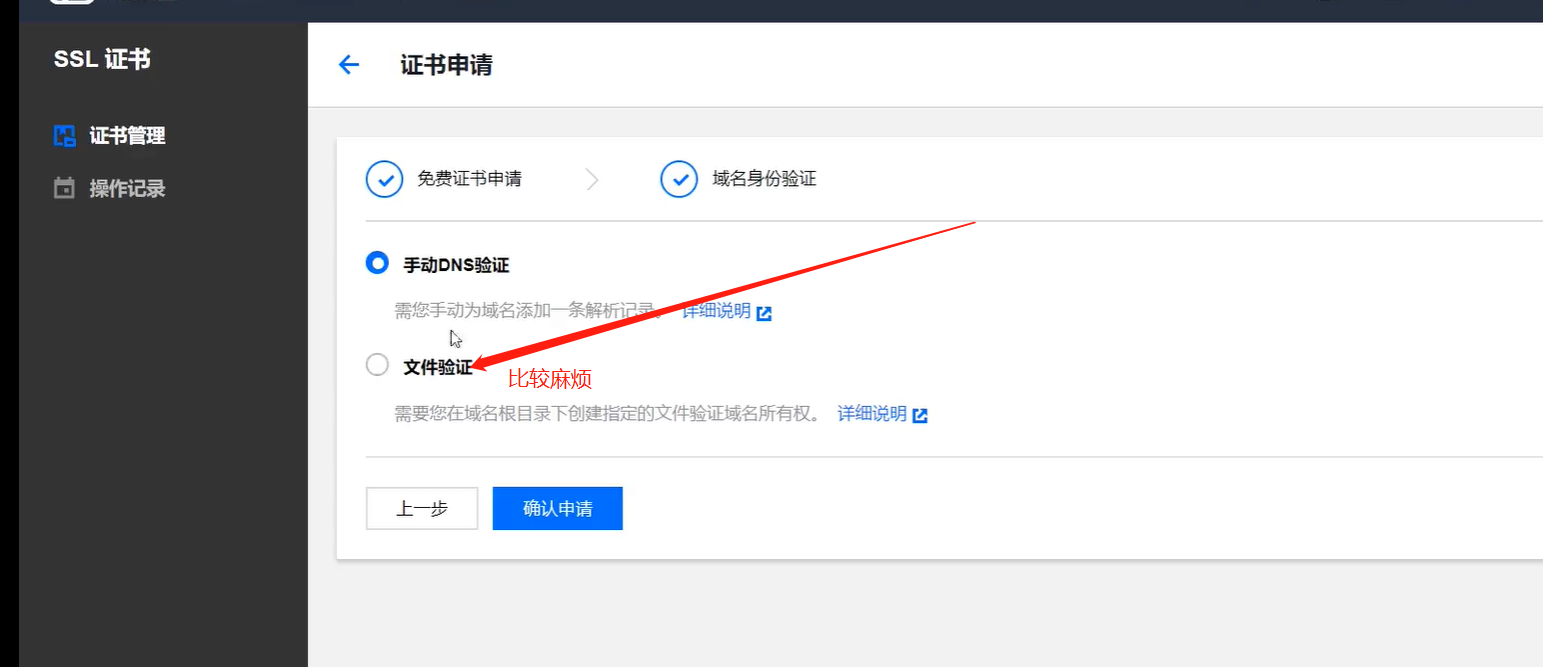Viewport: 1543px width, 667px height.
Task: Click external link icon beside DNS 详细说明
Action: pyautogui.click(x=764, y=313)
